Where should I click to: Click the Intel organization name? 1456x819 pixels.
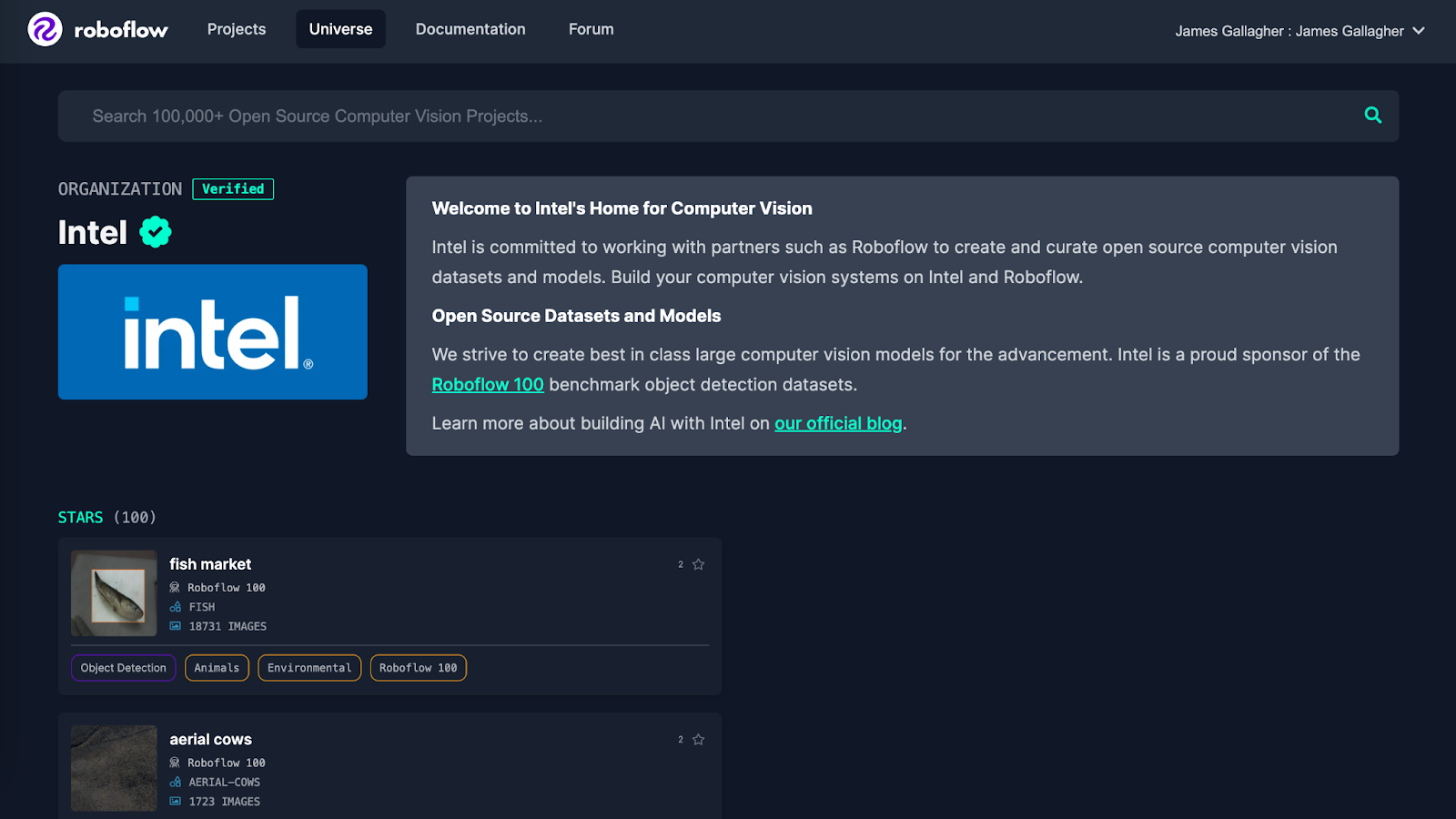point(93,233)
